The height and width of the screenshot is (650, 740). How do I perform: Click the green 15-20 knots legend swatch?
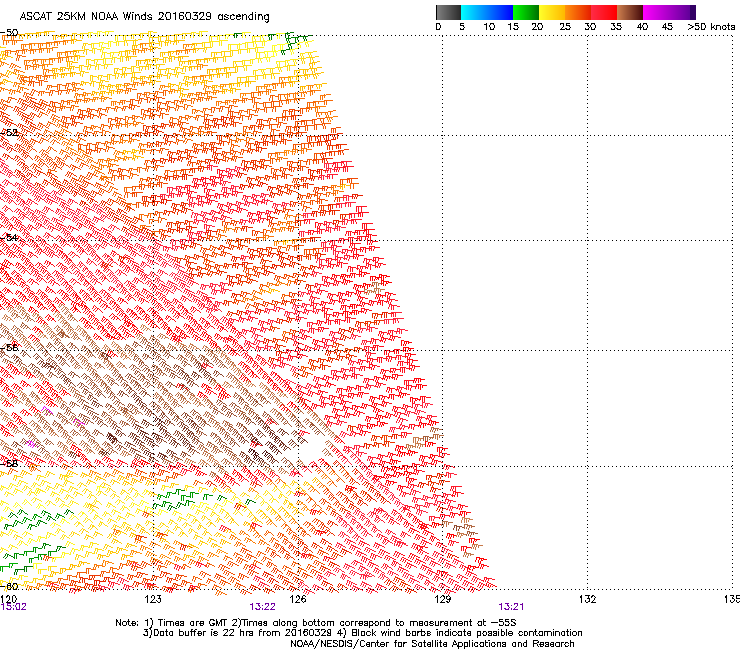click(x=526, y=12)
